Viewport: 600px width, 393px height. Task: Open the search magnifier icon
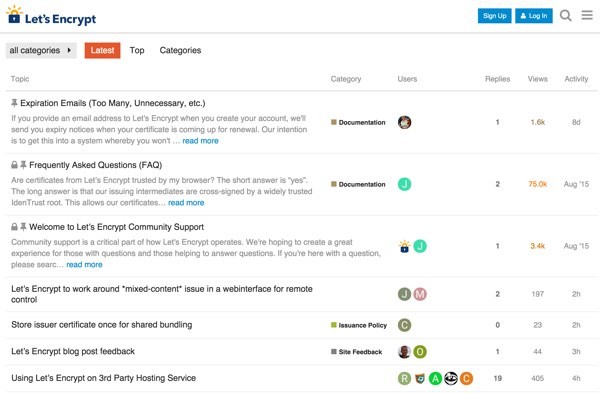click(566, 16)
